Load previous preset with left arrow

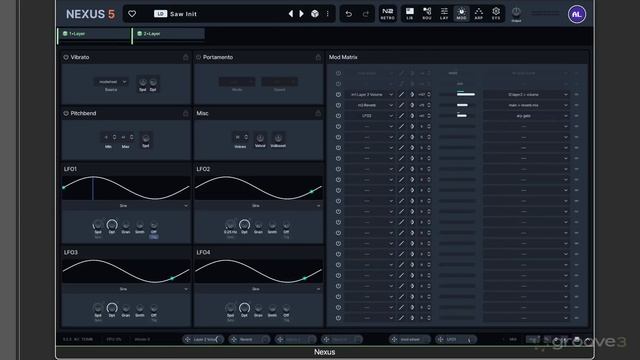291,14
